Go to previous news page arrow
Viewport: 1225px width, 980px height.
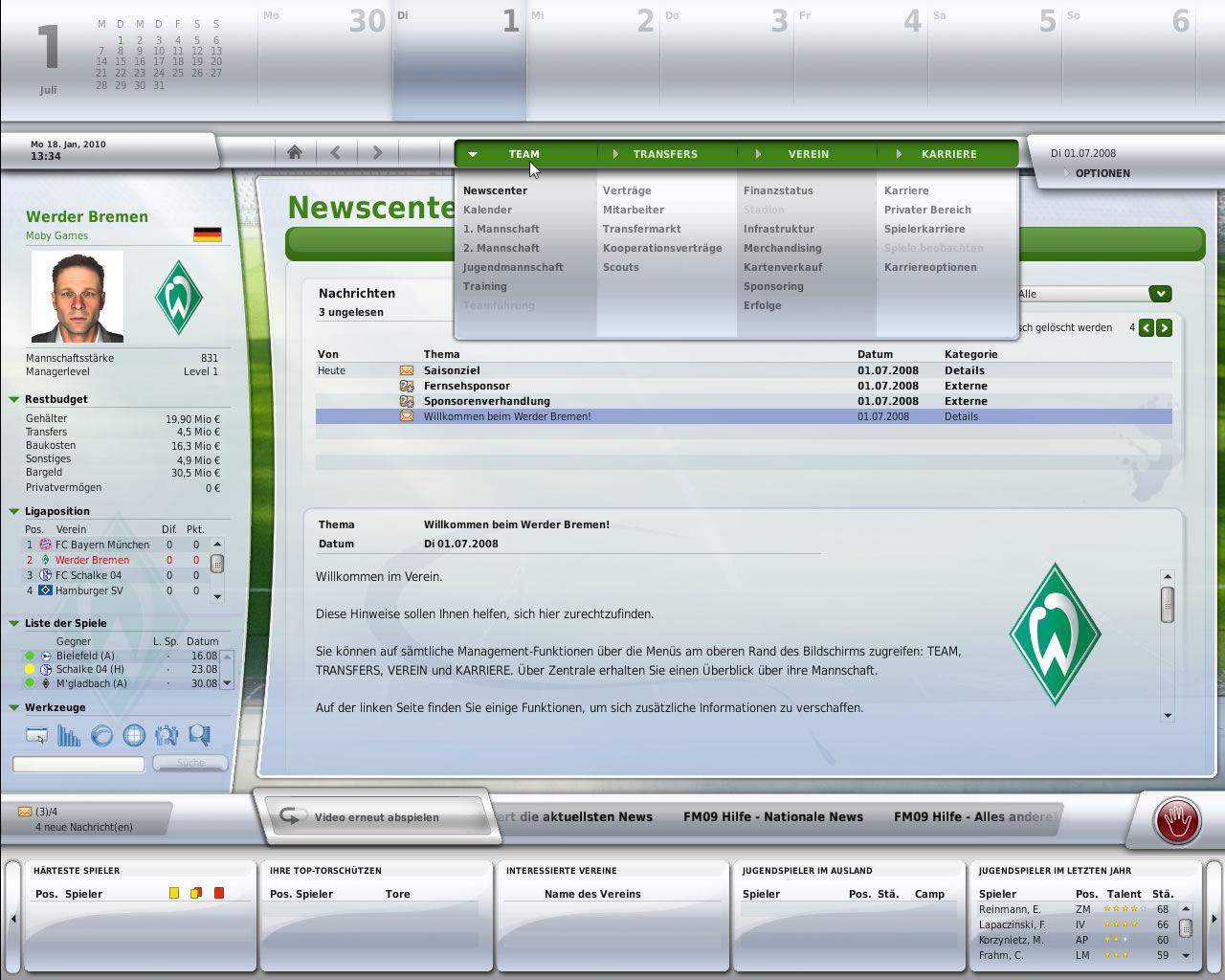tap(1147, 327)
